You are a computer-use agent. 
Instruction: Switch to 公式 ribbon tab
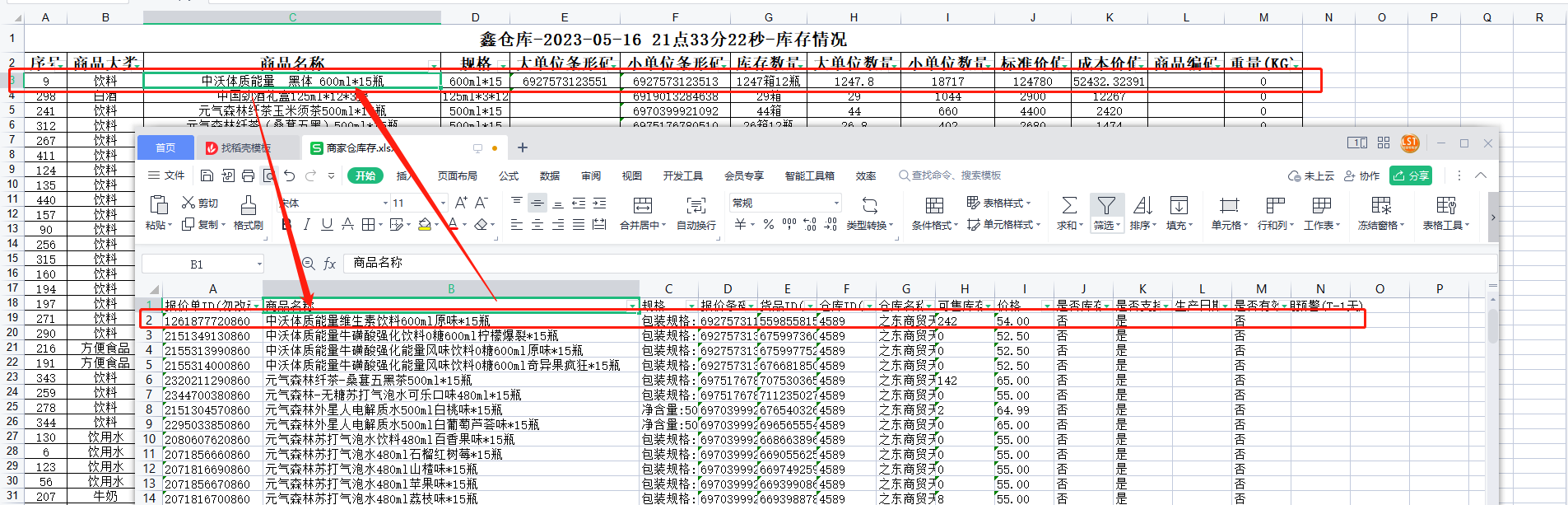click(509, 175)
